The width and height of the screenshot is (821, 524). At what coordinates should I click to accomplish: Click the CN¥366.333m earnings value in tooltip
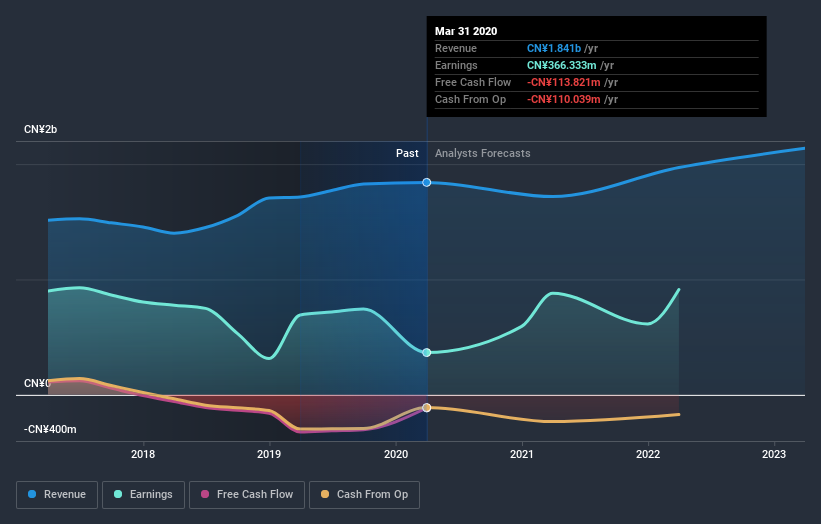[561, 65]
